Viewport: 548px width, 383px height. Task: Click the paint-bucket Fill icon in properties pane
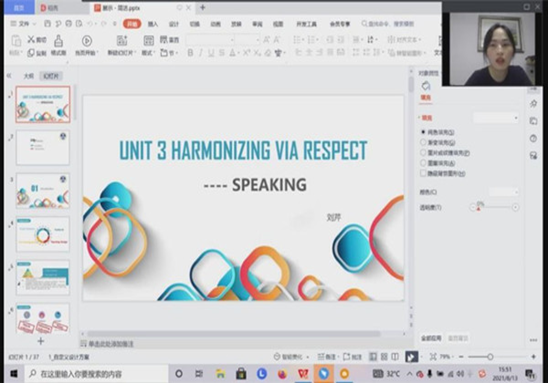coord(426,86)
